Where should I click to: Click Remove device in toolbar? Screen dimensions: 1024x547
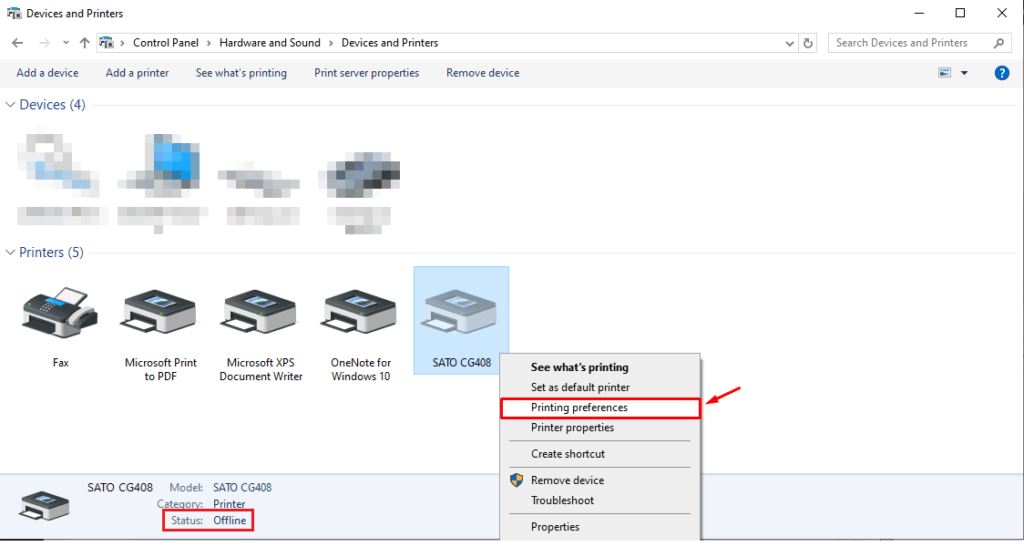click(483, 72)
